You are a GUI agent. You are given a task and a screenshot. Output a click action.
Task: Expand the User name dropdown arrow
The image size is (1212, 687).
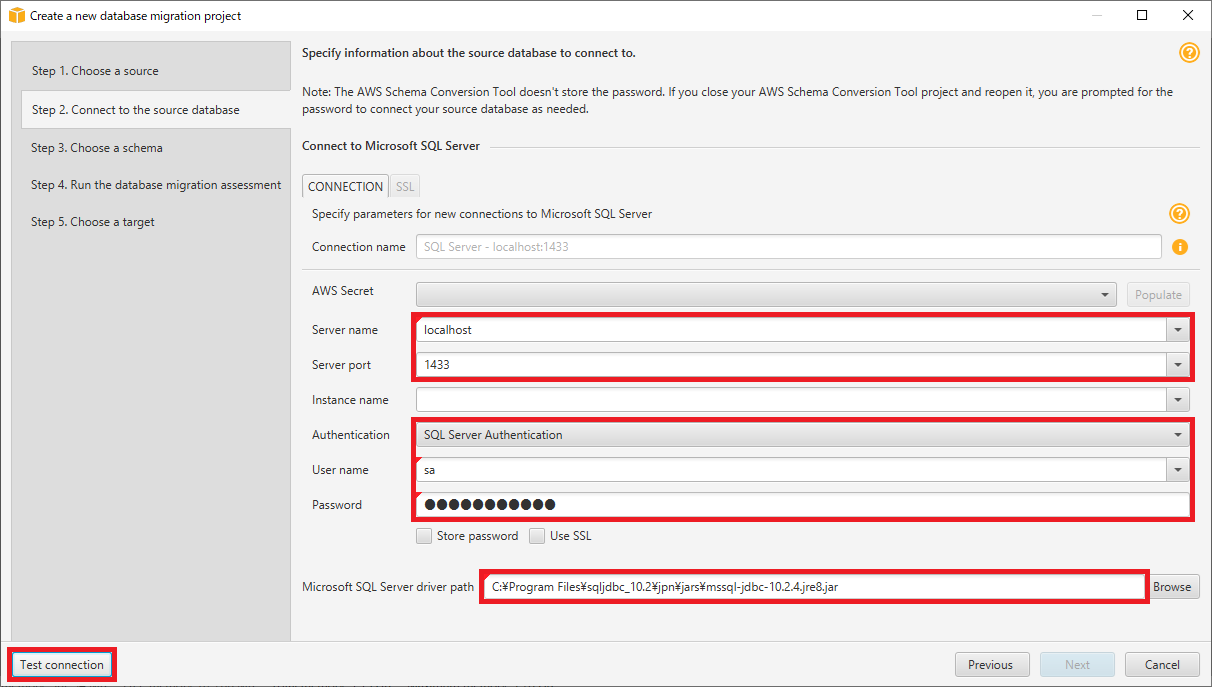tap(1178, 470)
